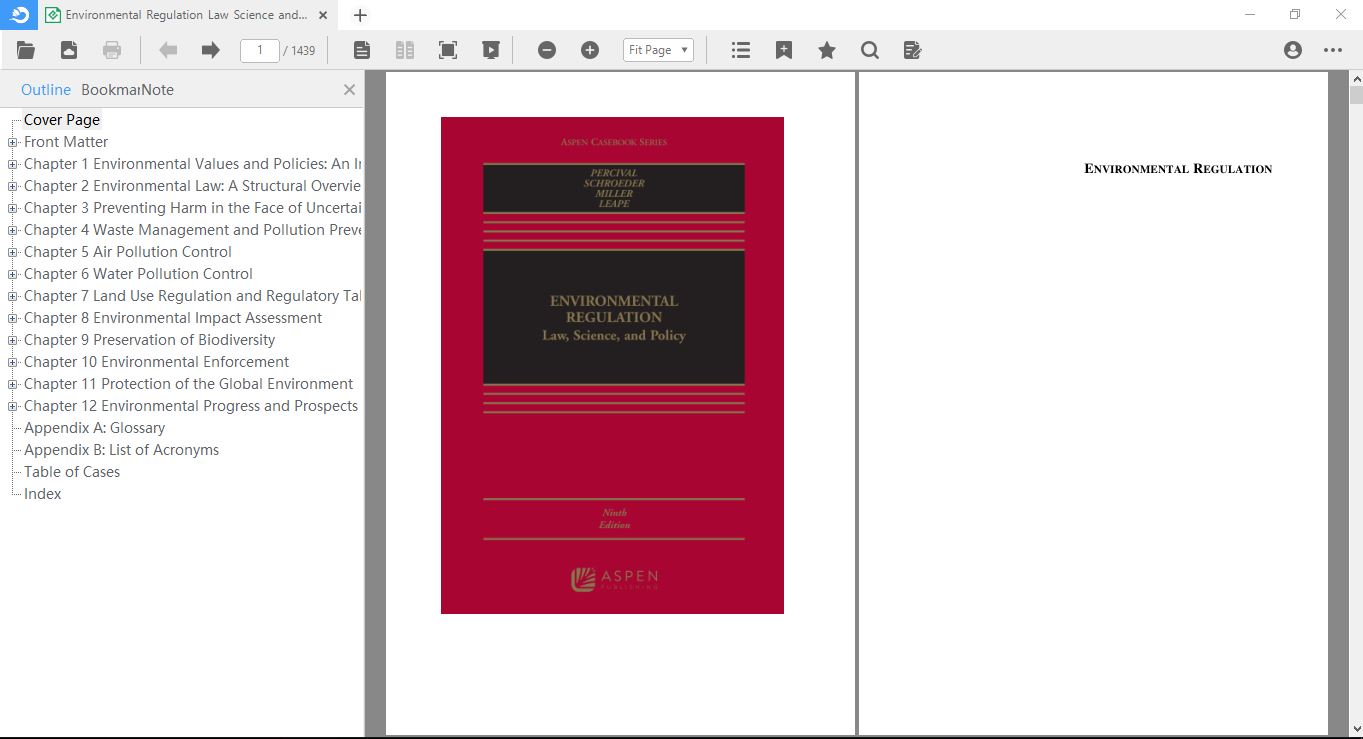Open Chapter 7 Land Use Regulation entry
1363x739 pixels.
click(192, 296)
